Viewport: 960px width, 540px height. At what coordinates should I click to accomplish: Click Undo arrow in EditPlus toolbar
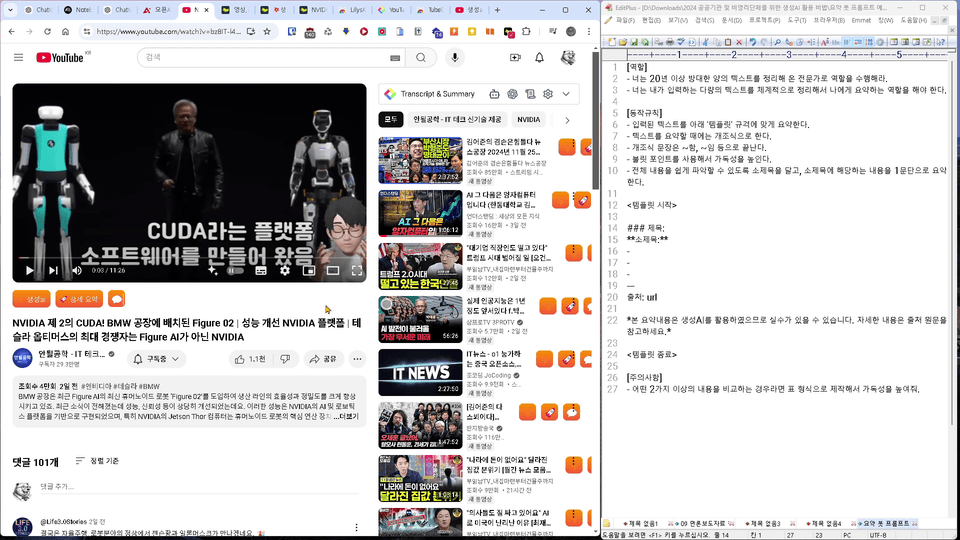[753, 42]
